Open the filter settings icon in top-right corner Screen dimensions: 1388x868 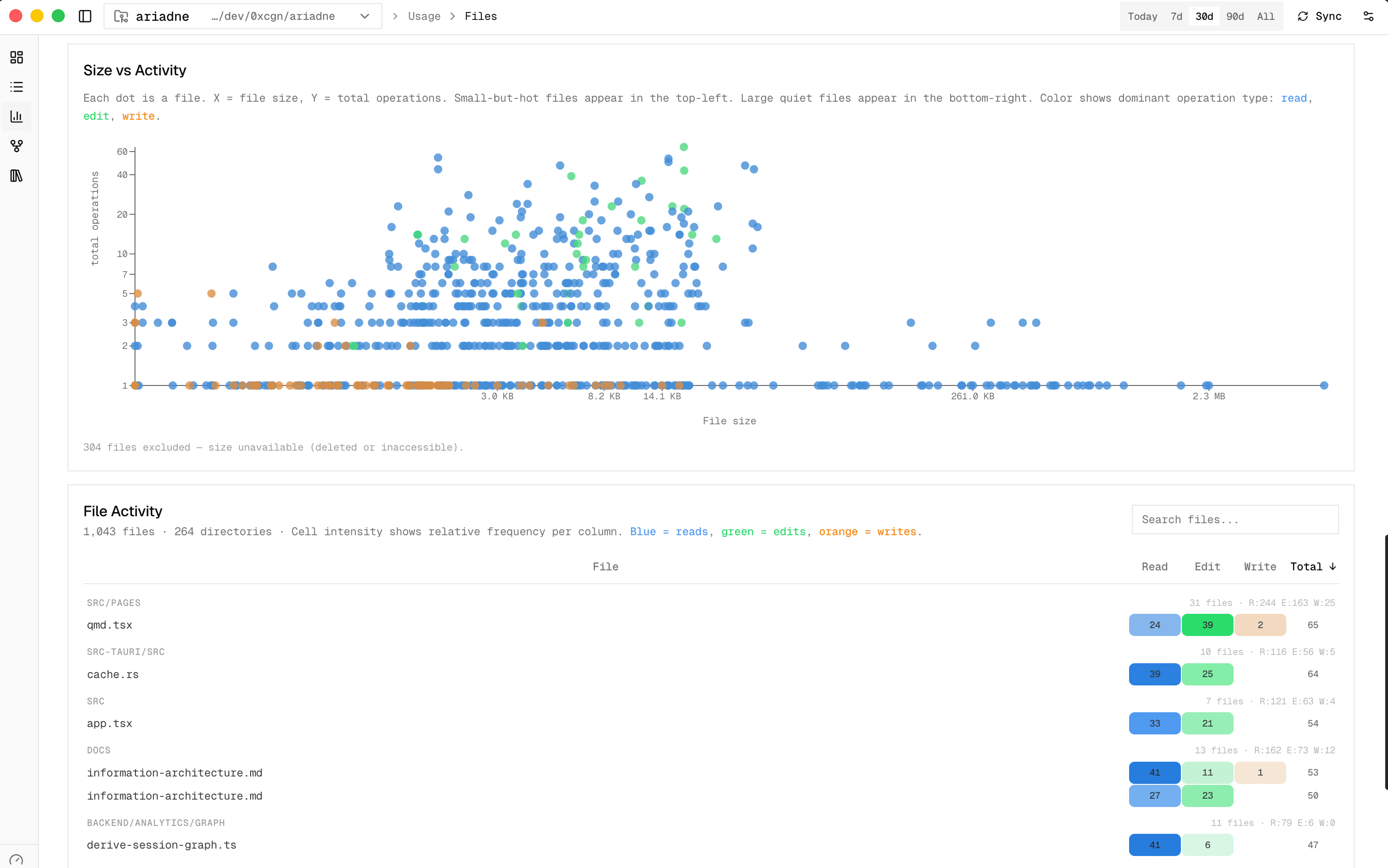(x=1369, y=16)
